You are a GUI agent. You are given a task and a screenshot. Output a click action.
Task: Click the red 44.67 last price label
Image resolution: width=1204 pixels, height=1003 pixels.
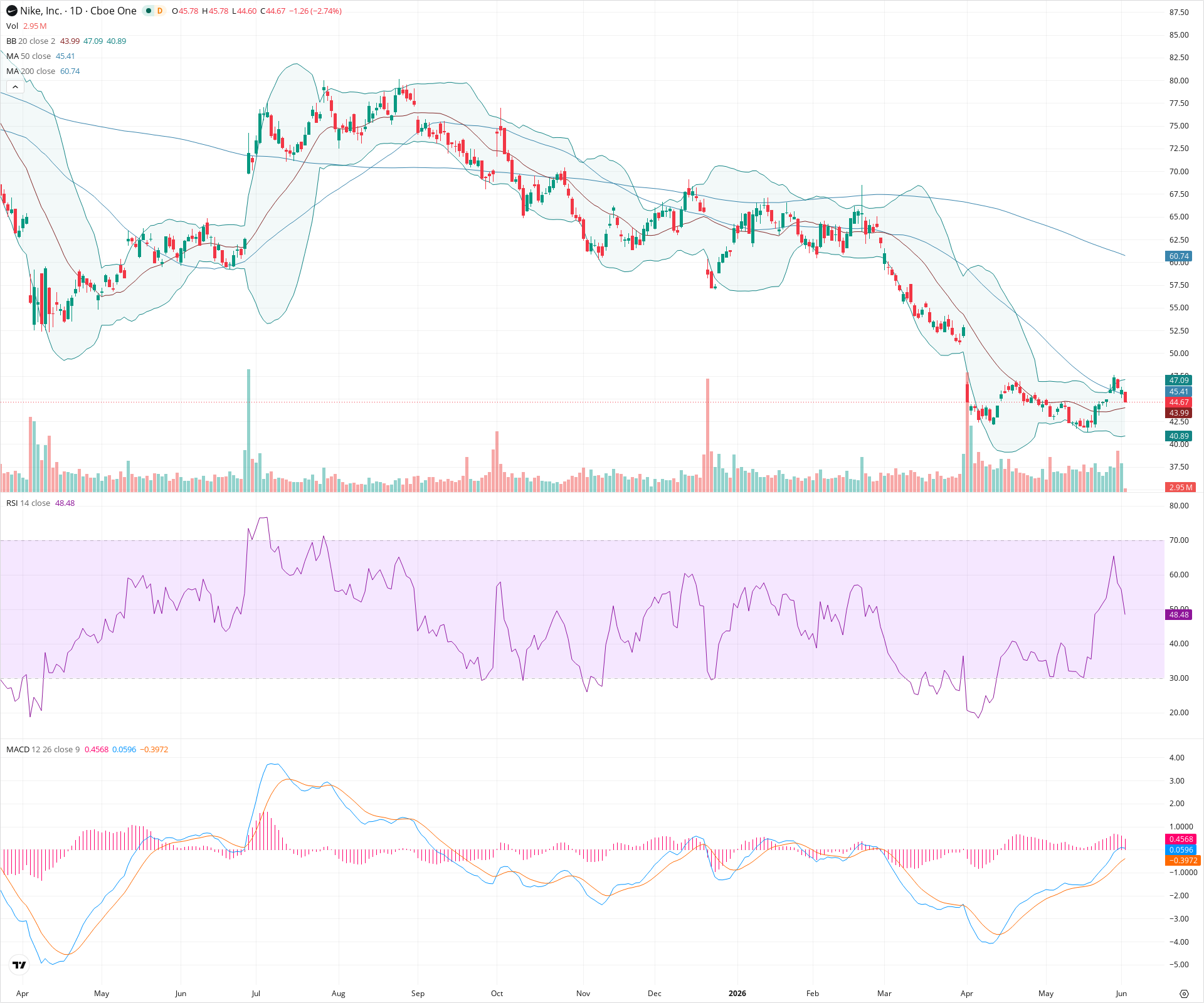(1179, 402)
